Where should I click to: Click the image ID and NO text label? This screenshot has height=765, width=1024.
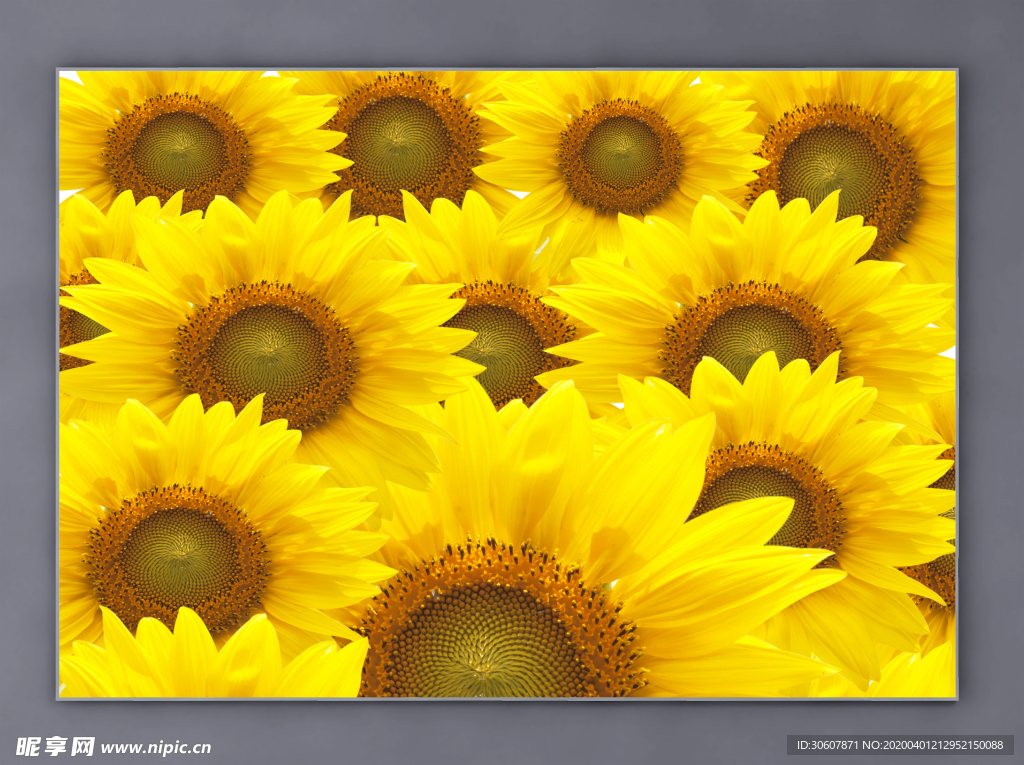tap(900, 745)
